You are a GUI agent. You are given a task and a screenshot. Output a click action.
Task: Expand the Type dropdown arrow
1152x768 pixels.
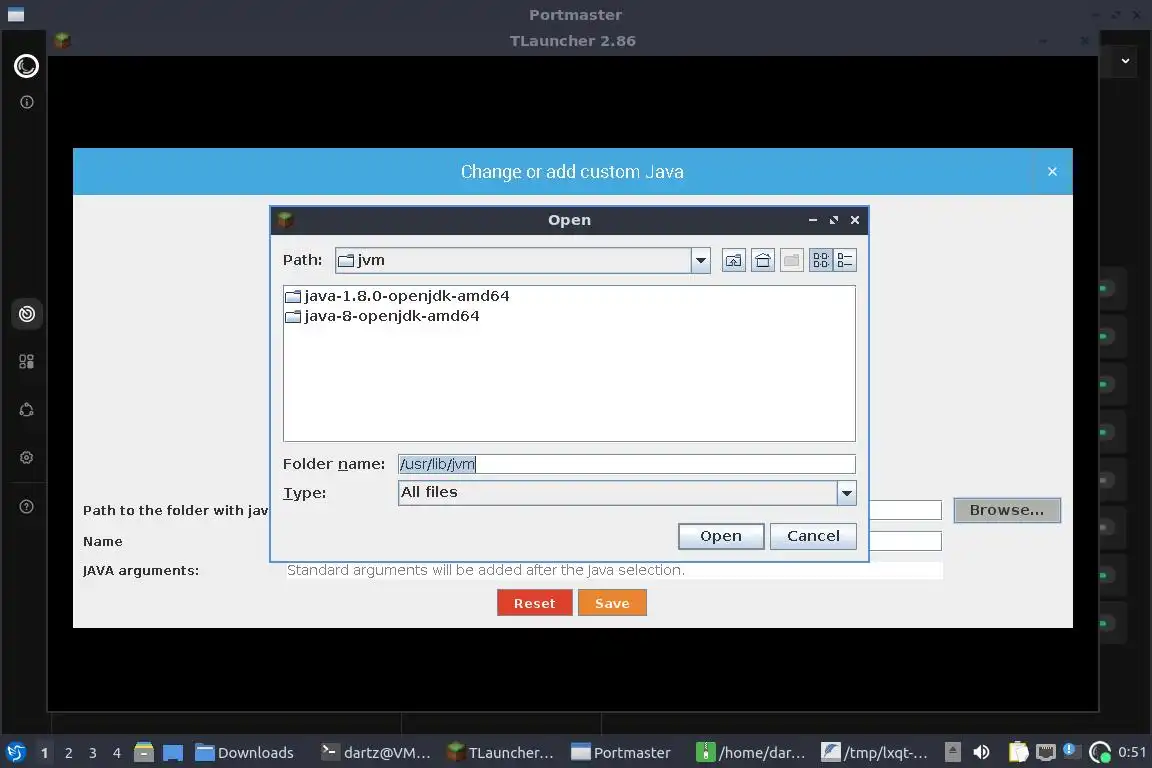point(846,493)
